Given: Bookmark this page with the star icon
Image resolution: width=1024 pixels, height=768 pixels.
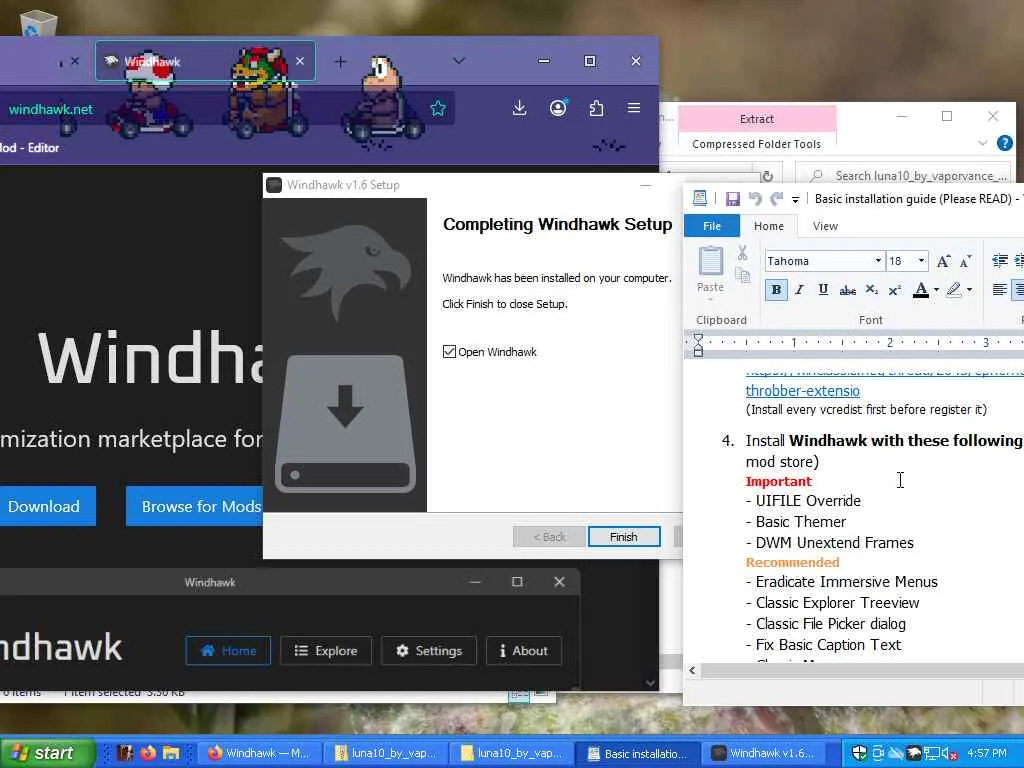Looking at the screenshot, I should point(438,108).
